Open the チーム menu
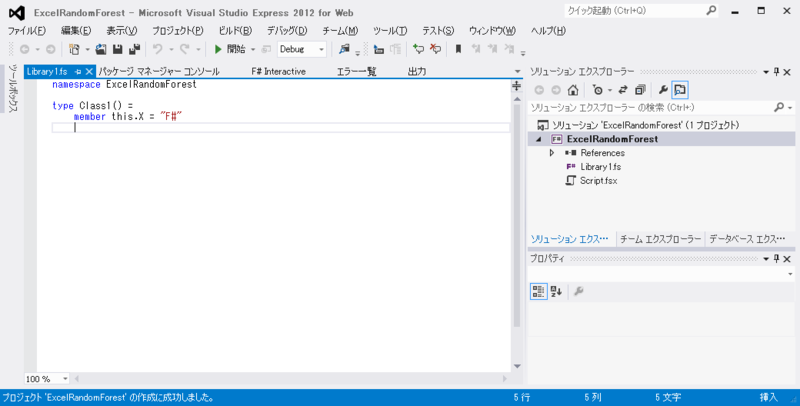This screenshot has width=800, height=406. click(340, 31)
